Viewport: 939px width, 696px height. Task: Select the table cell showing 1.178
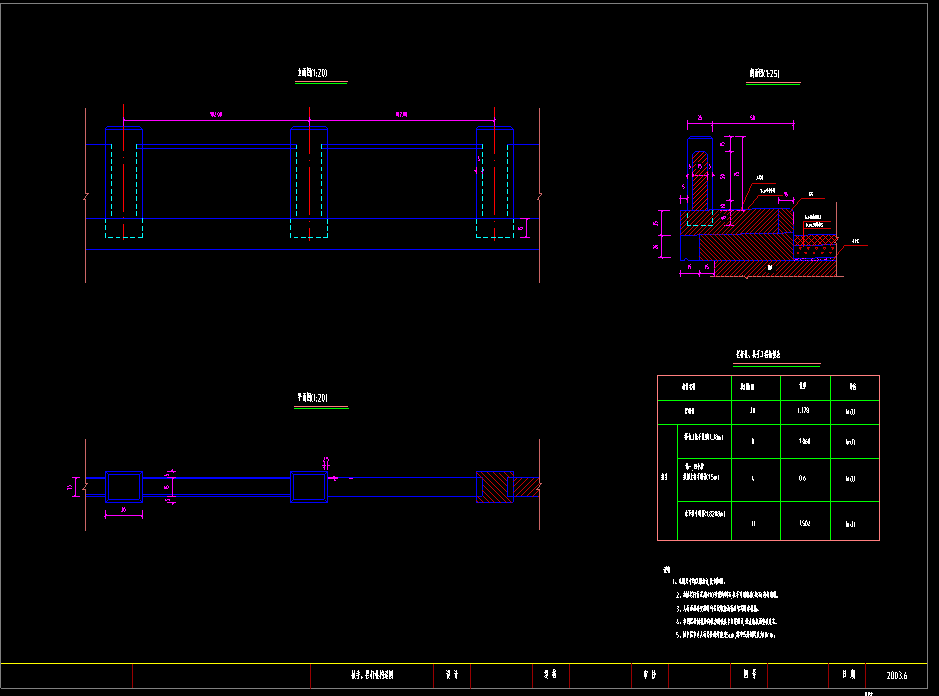[x=802, y=409]
